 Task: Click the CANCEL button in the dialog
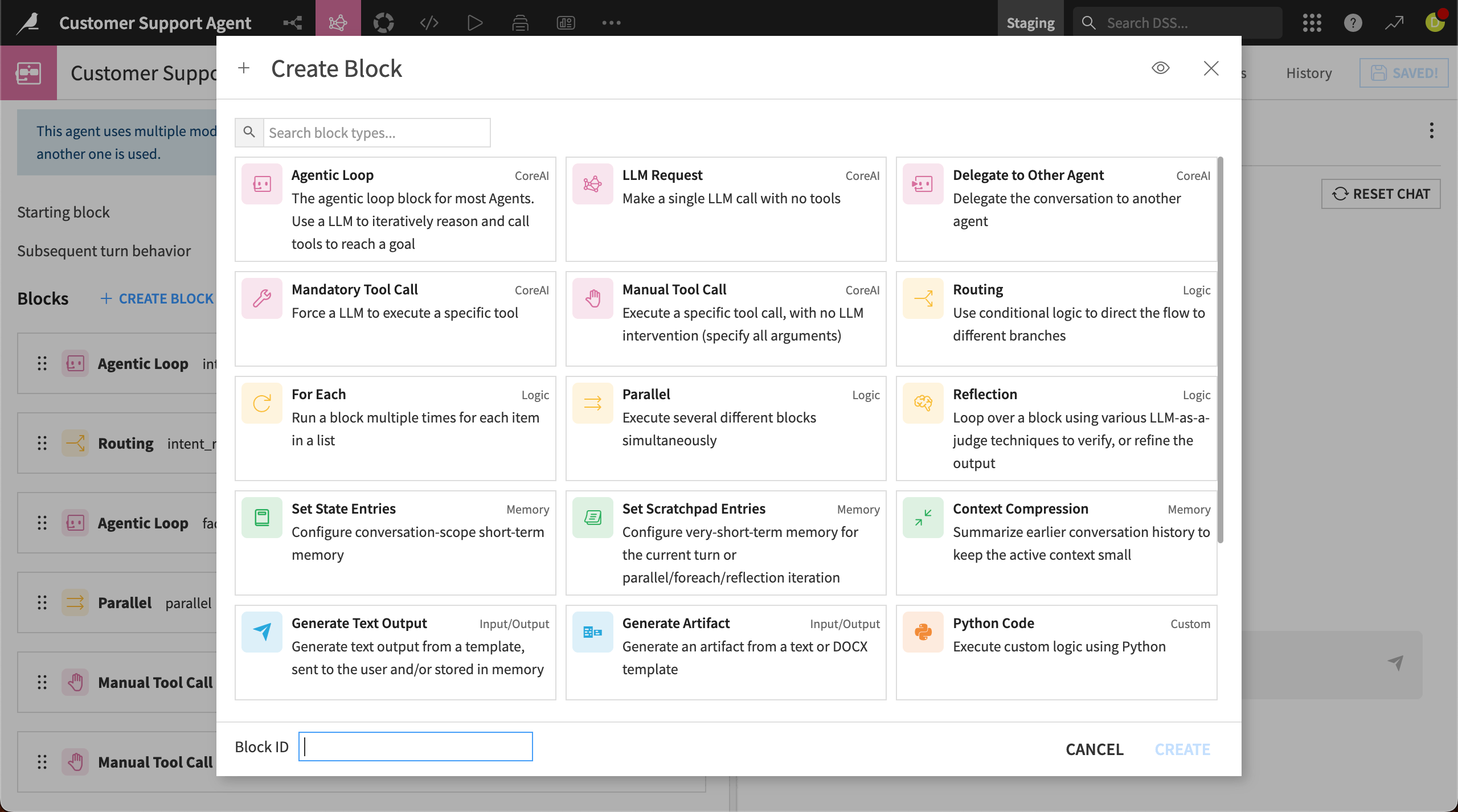[1094, 749]
